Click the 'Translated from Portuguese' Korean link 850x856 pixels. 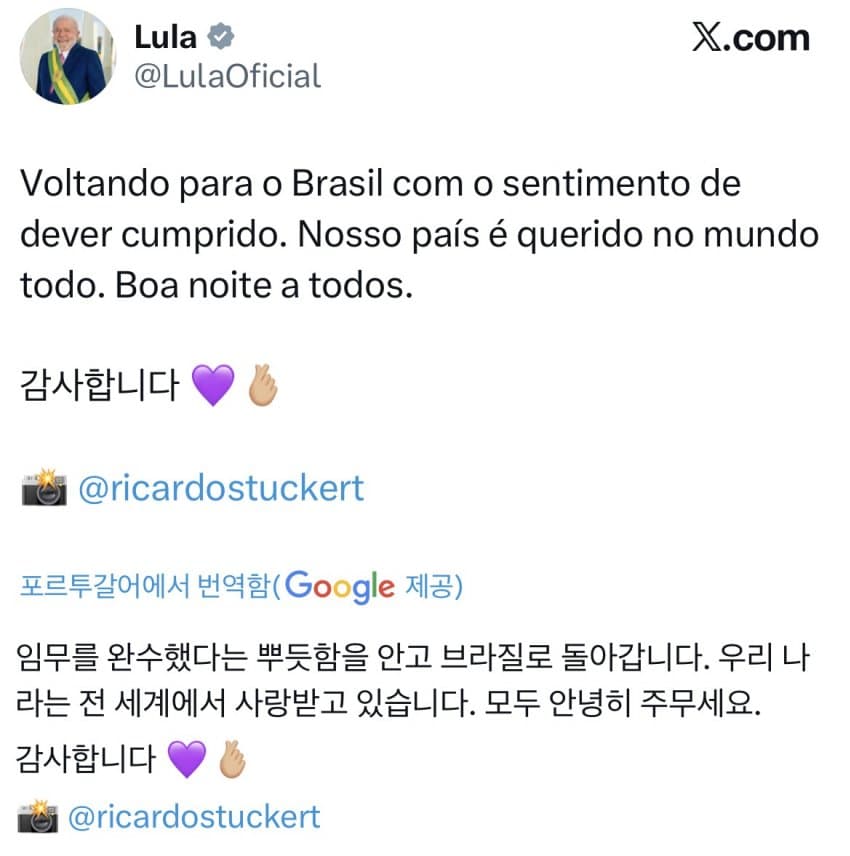tap(145, 586)
